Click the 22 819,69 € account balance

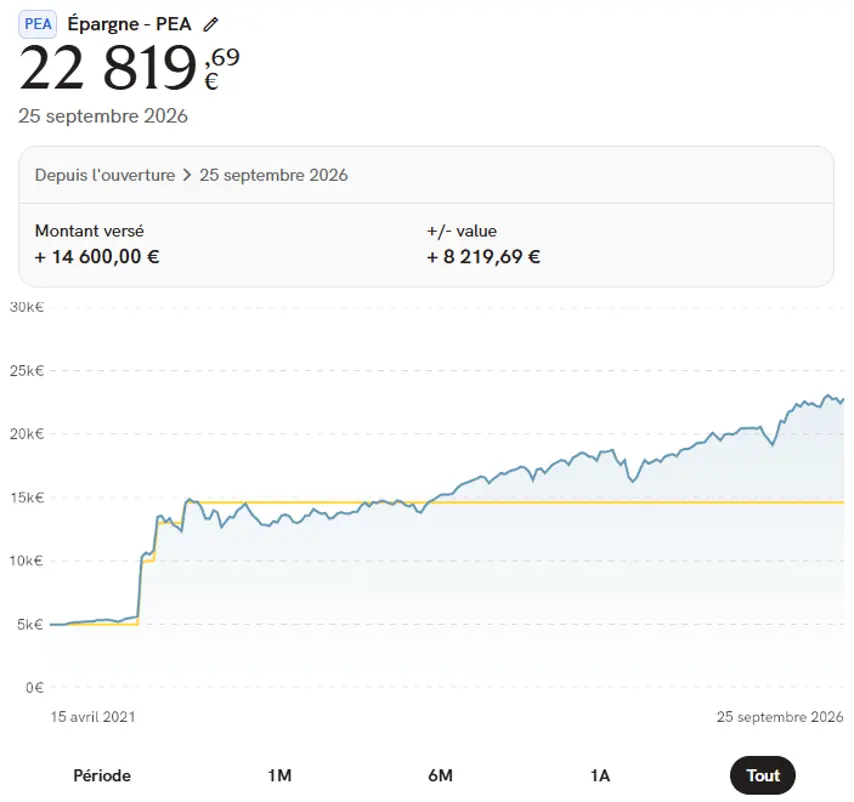(129, 67)
